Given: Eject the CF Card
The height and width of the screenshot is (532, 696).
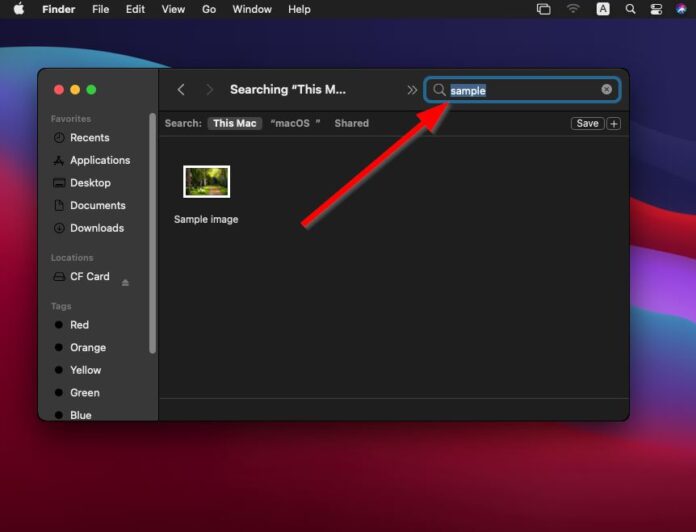Looking at the screenshot, I should tap(125, 283).
